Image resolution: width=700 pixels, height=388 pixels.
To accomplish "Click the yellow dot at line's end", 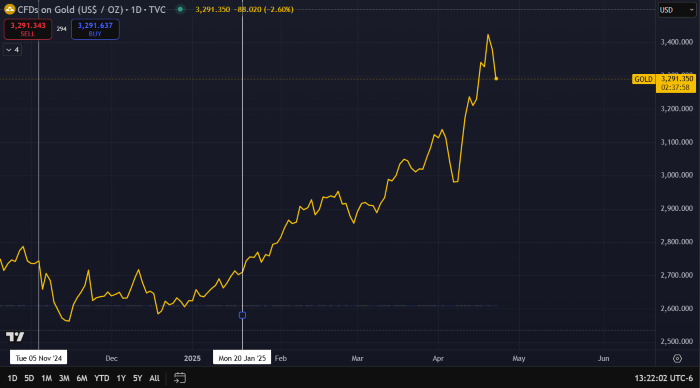I will coord(496,79).
